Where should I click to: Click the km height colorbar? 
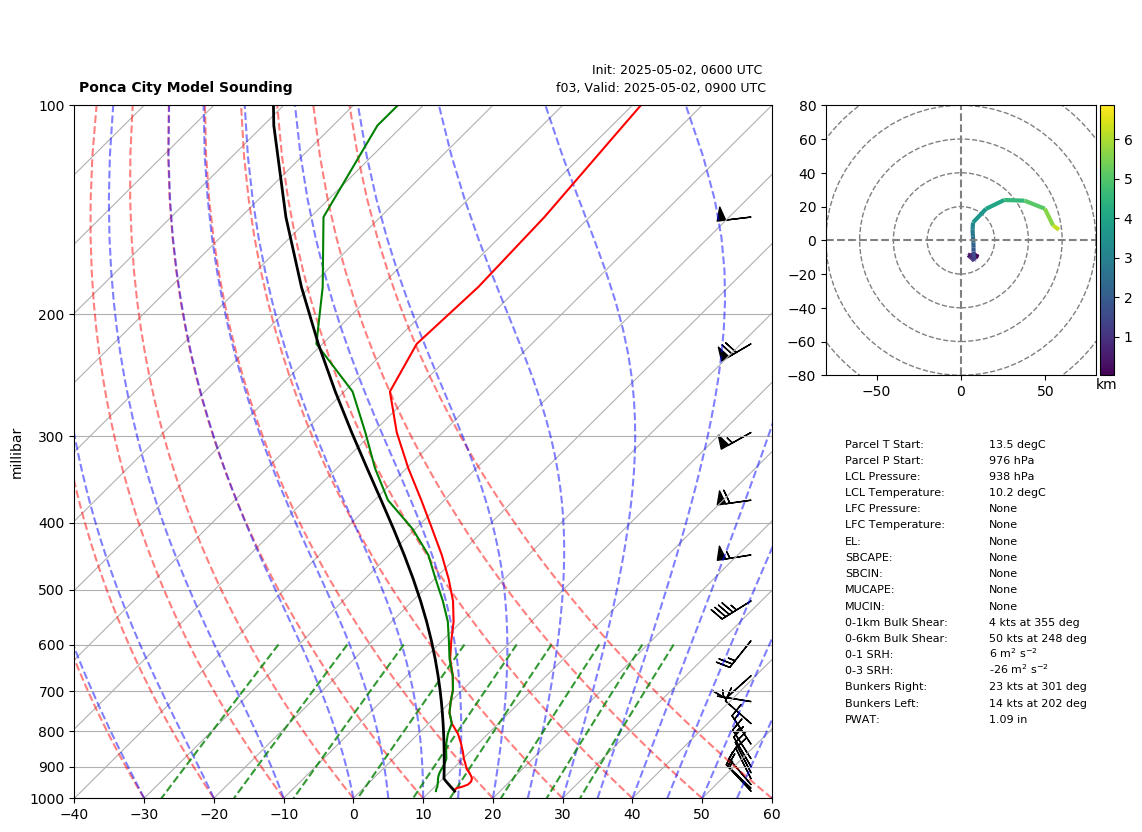click(x=1107, y=240)
